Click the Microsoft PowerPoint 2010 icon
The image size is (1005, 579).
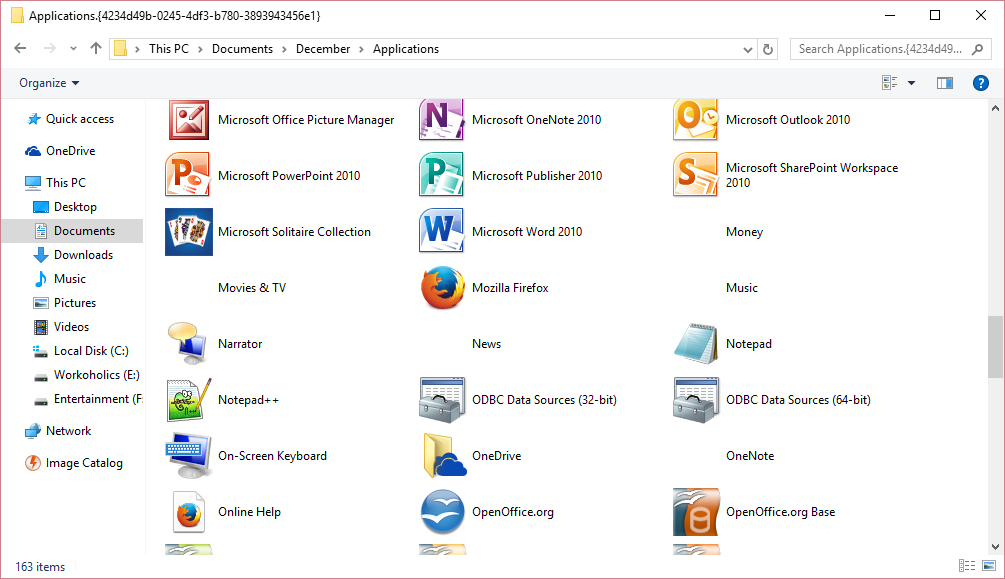[x=188, y=175]
